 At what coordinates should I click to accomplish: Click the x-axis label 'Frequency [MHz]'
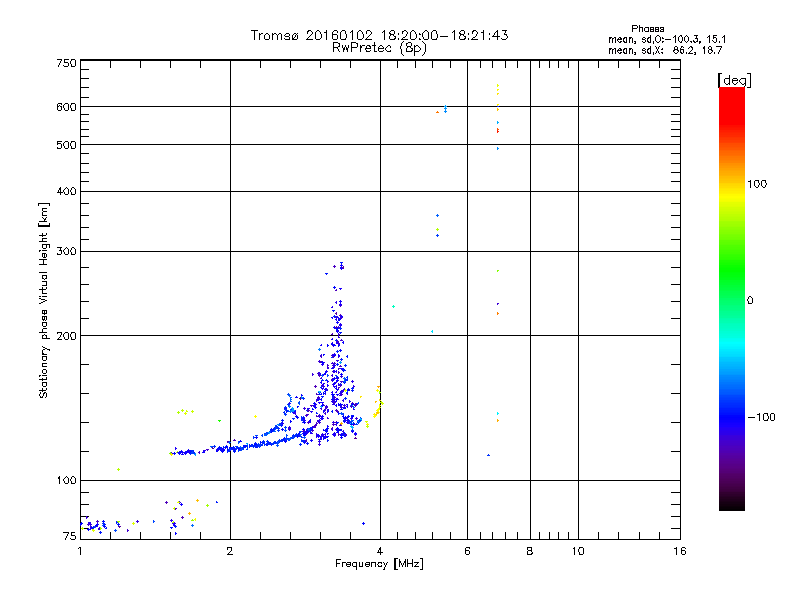click(379, 564)
